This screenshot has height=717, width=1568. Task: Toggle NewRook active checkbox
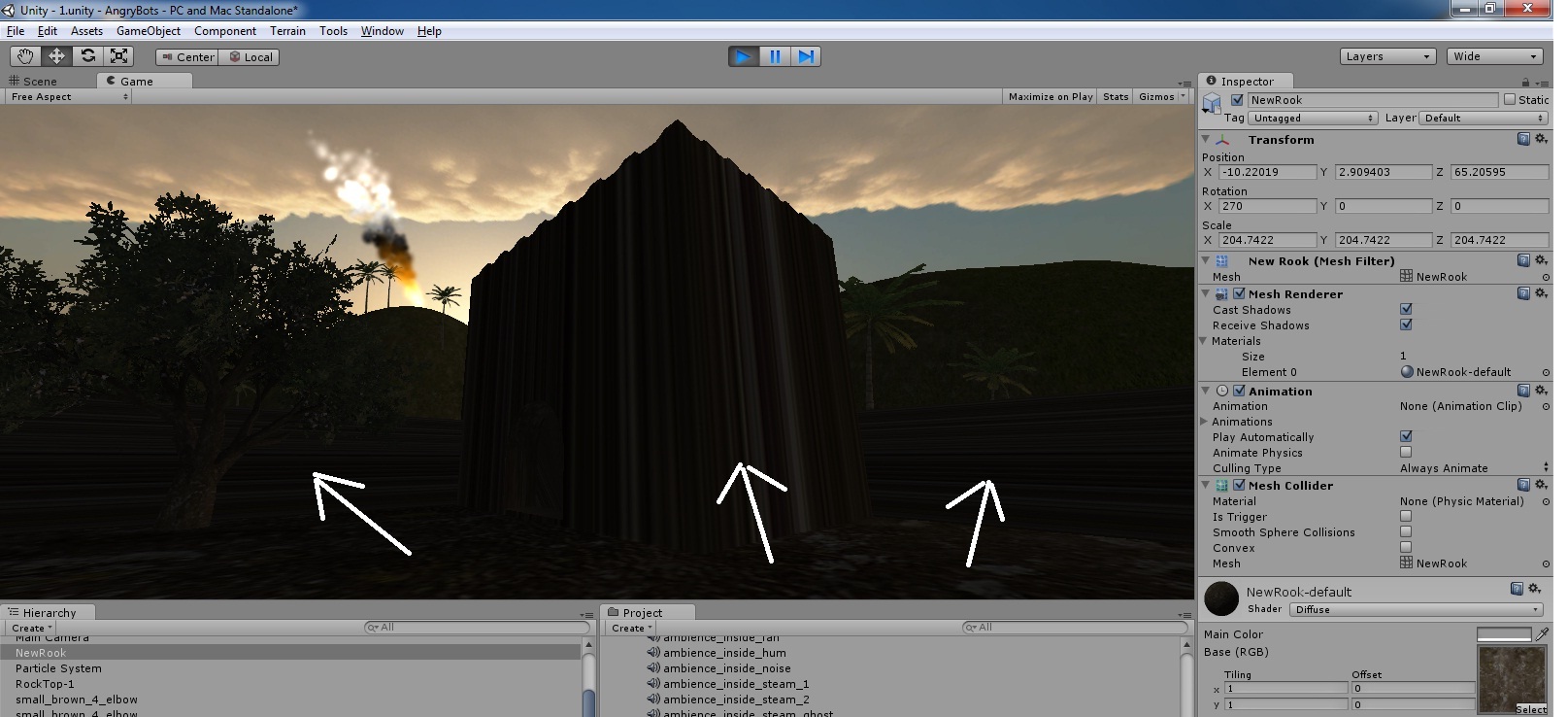click(x=1237, y=99)
